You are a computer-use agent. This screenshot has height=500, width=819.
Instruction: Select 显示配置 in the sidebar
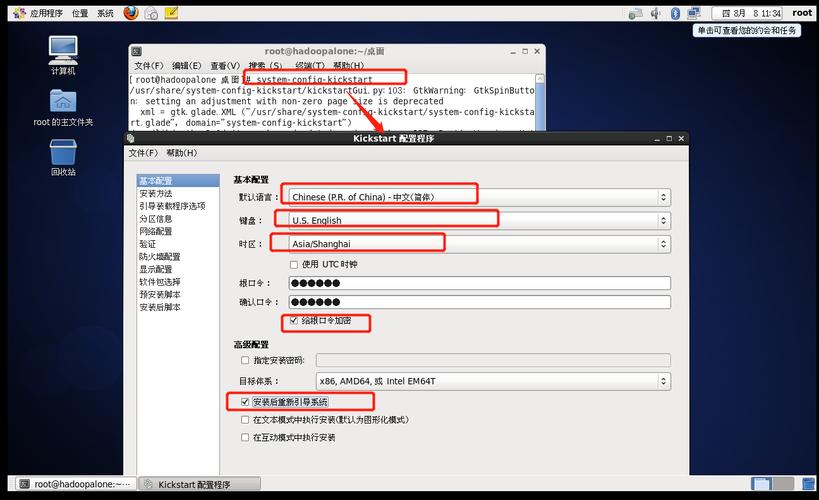[178, 269]
